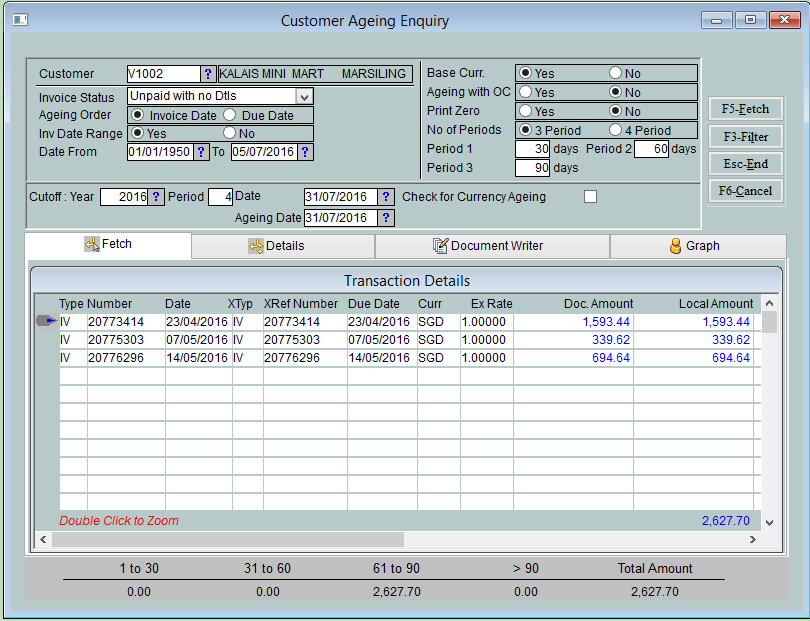Click the To date lookup question mark
Viewport: 810px width, 621px height.
[x=305, y=152]
